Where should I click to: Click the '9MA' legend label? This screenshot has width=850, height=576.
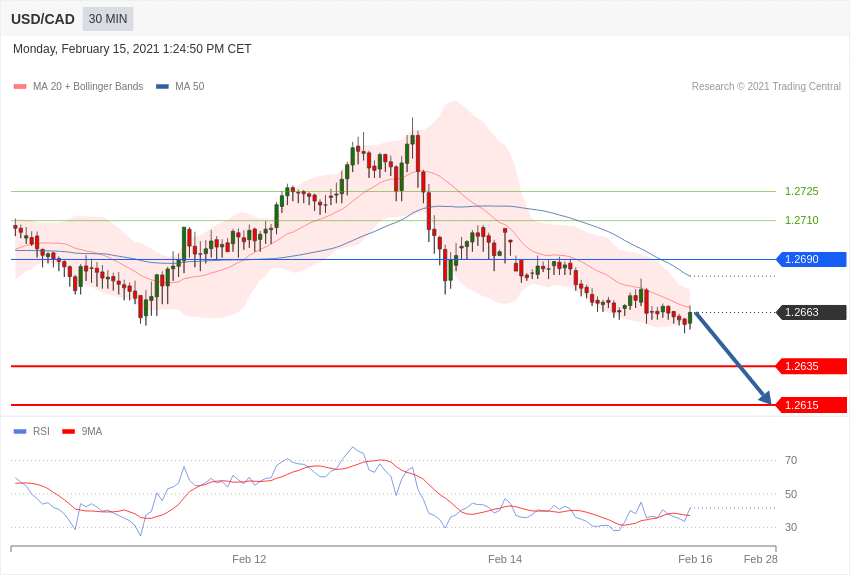coord(92,431)
